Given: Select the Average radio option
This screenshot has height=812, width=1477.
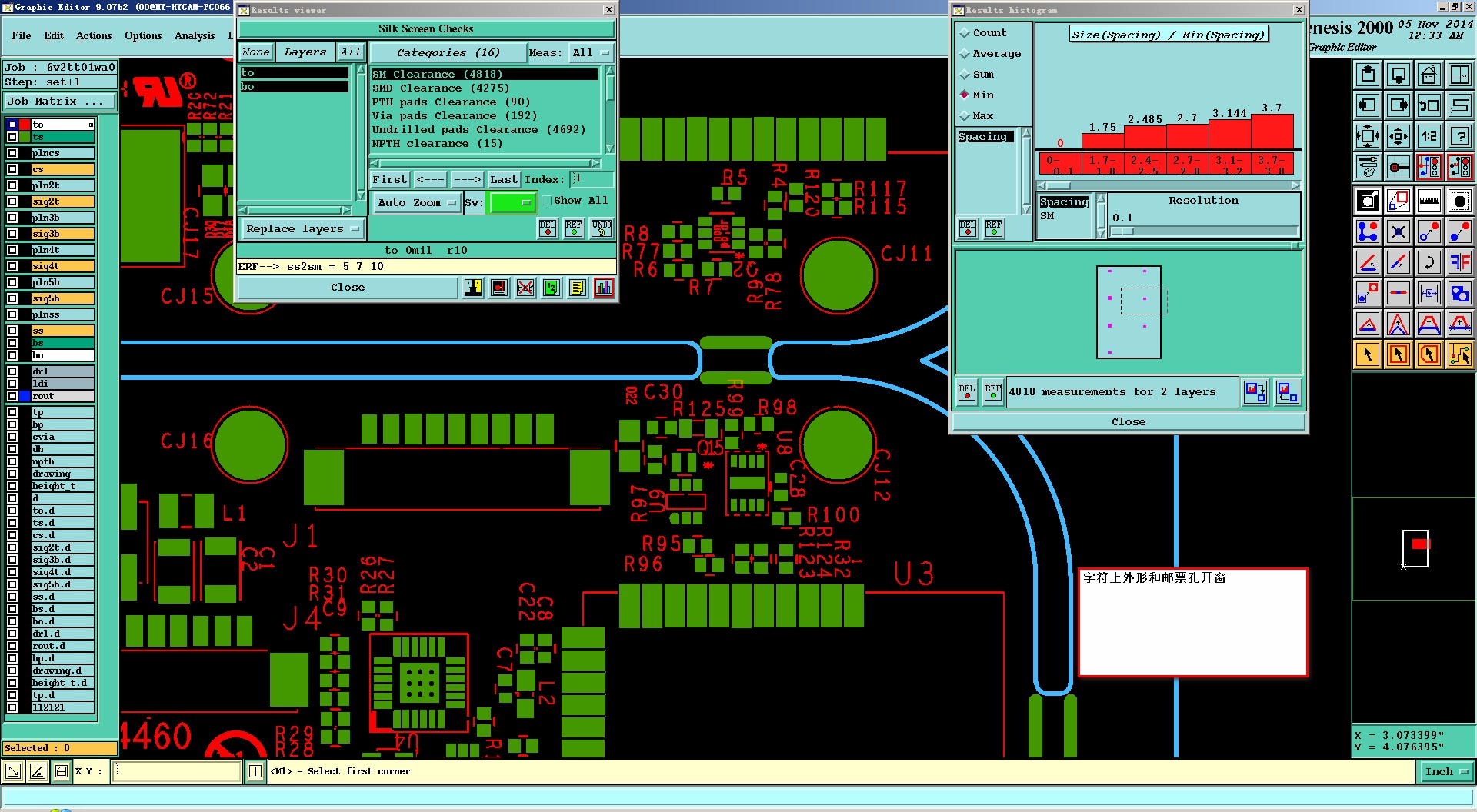Looking at the screenshot, I should click(965, 54).
